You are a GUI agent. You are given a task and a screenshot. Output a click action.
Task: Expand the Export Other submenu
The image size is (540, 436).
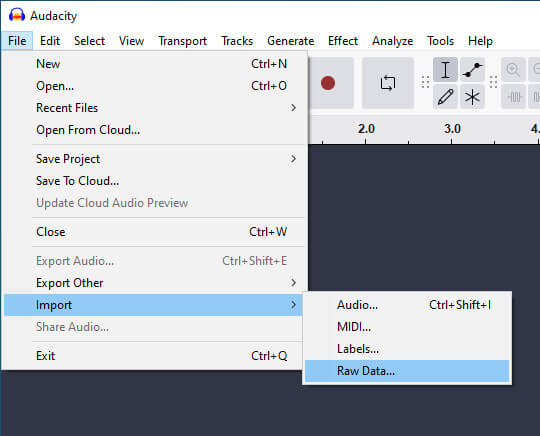(x=154, y=283)
